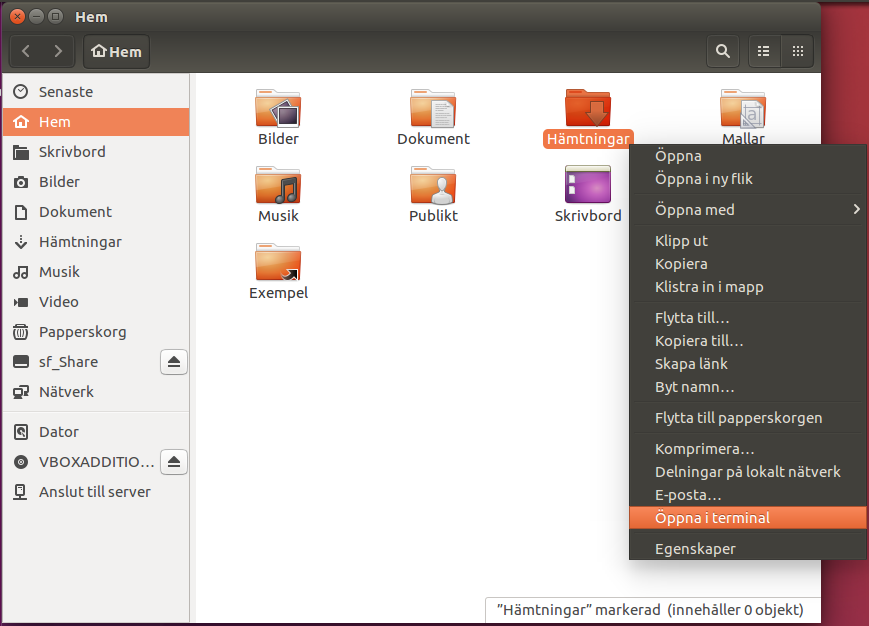Go forward with the right arrow button
This screenshot has height=626, width=869.
point(58,52)
